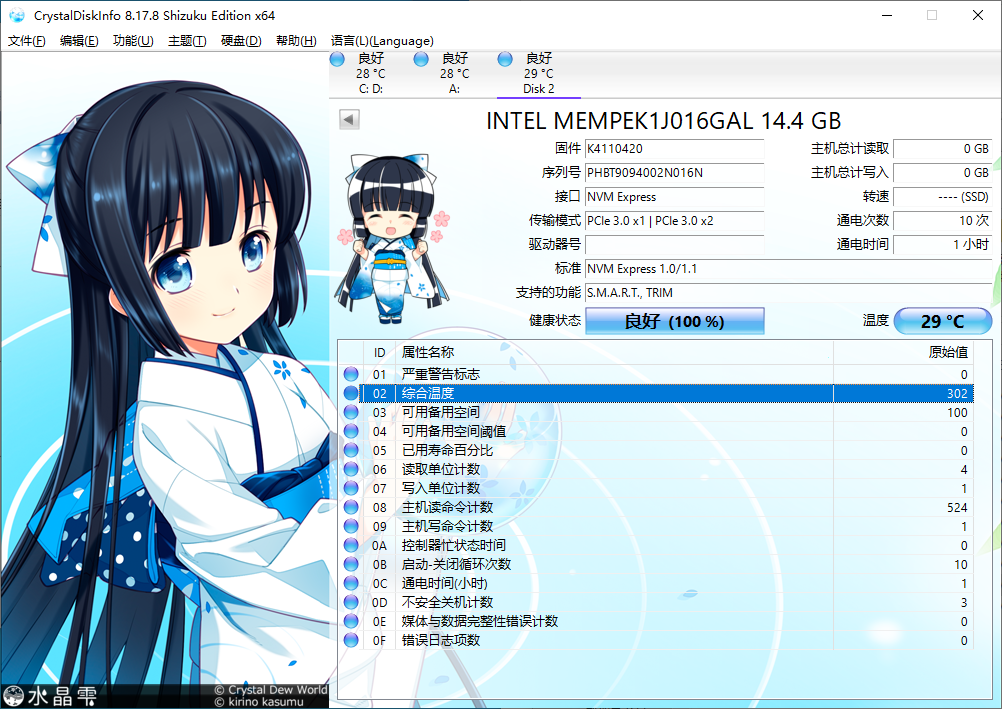Select the 不安全关机计数 row
This screenshot has height=709, width=1002.
(x=656, y=602)
